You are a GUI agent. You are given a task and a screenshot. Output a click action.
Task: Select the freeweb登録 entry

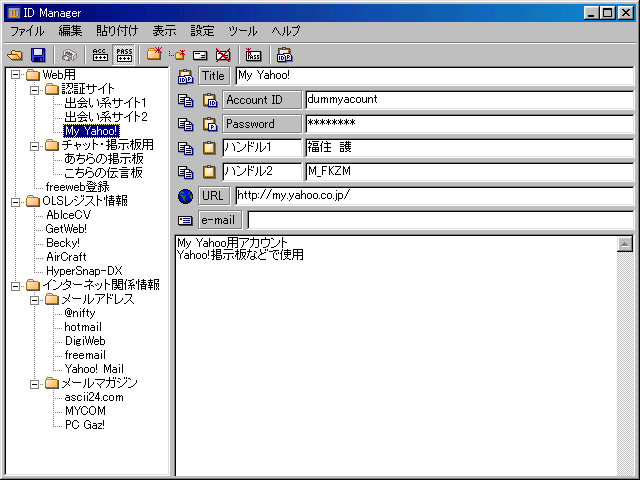78,187
